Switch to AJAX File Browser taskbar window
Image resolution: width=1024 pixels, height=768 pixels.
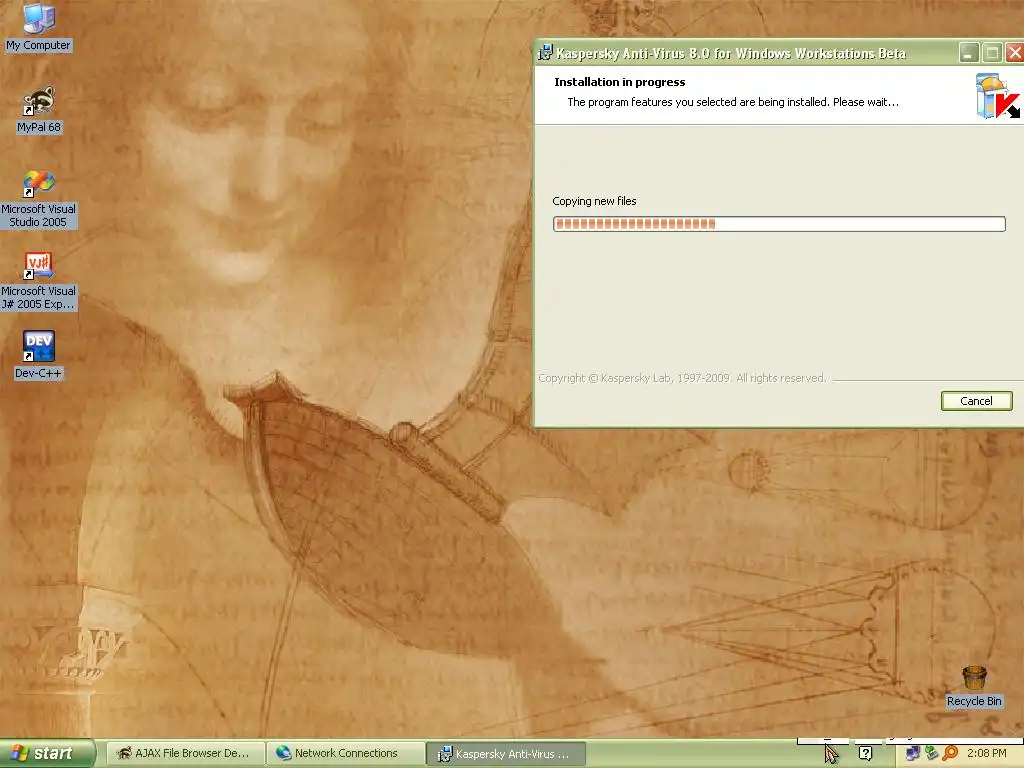tap(185, 754)
